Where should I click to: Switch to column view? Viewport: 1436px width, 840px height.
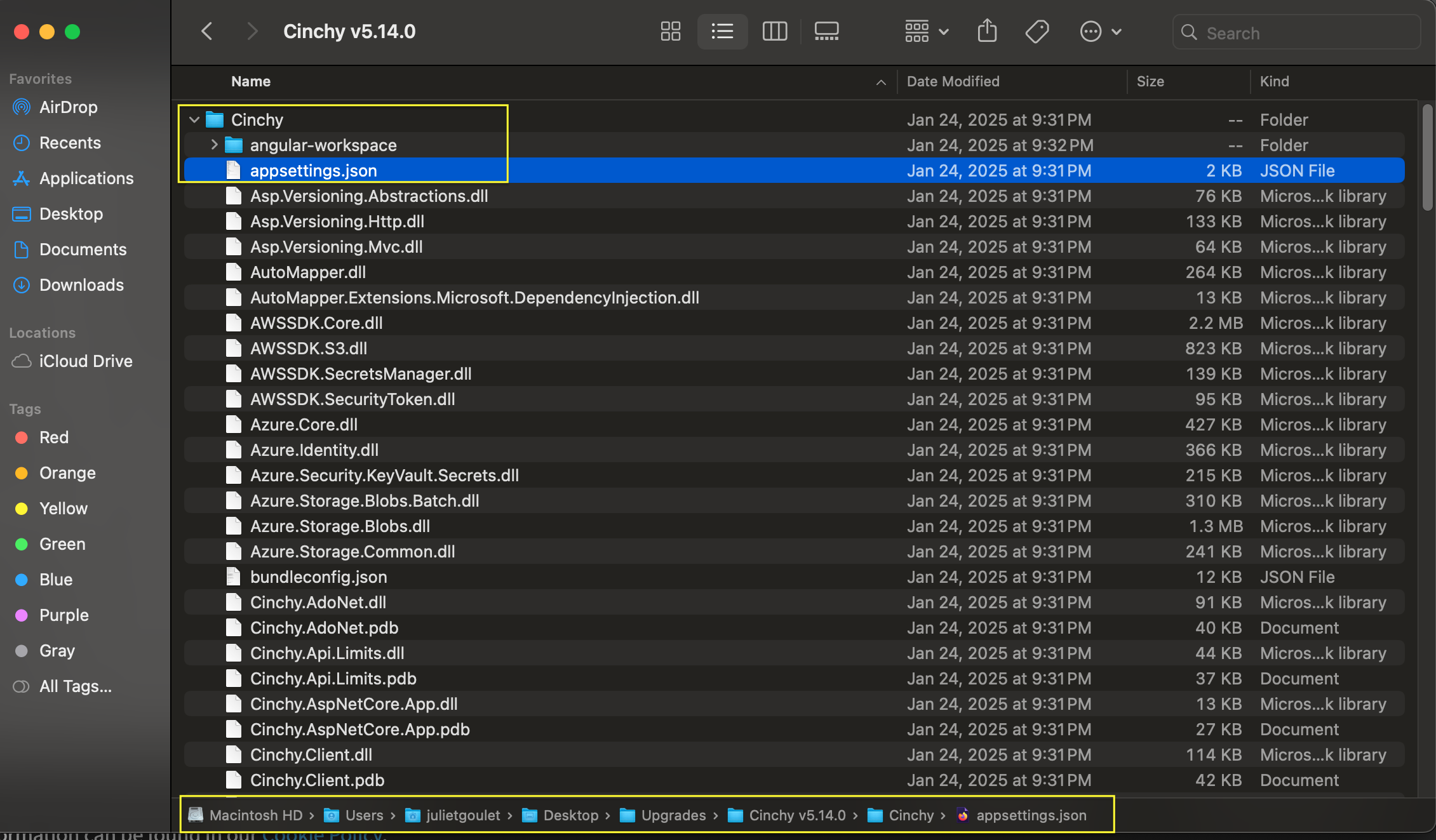774,31
